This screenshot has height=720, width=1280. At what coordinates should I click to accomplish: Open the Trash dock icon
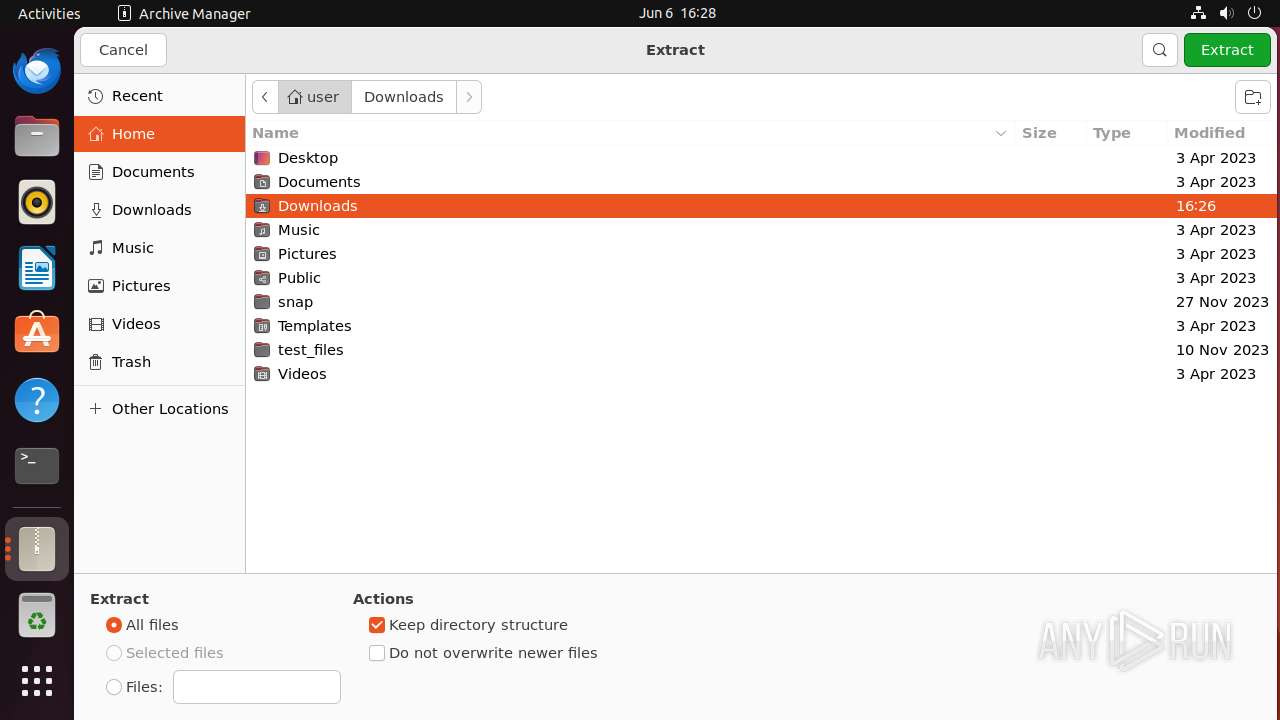coord(37,615)
